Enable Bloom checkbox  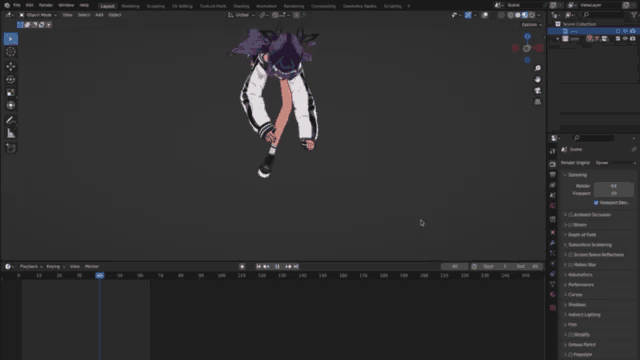571,225
